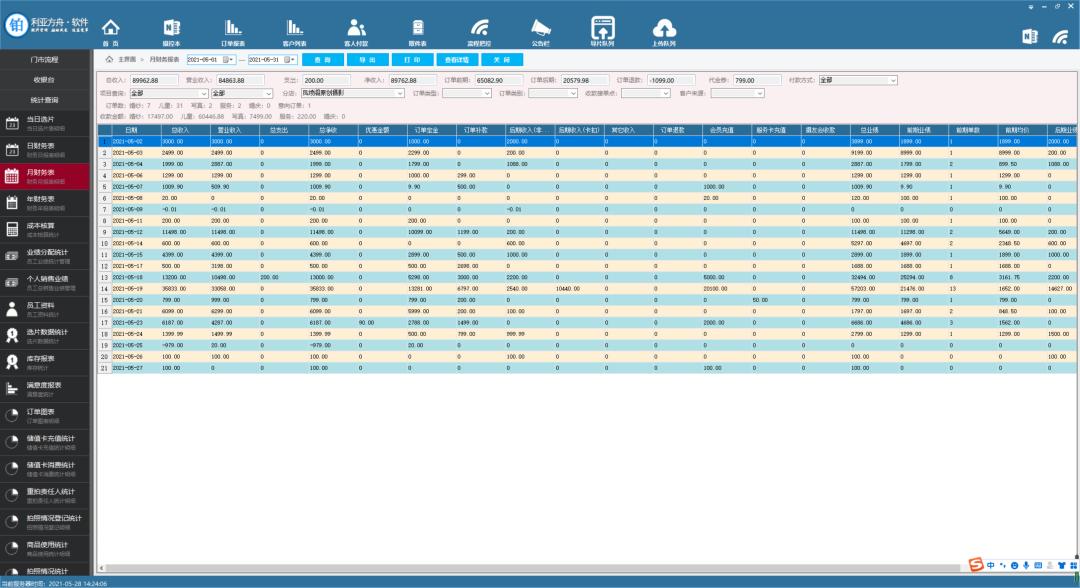Expand the 收款接单点 dropdown
1080x588 pixels.
(666, 94)
